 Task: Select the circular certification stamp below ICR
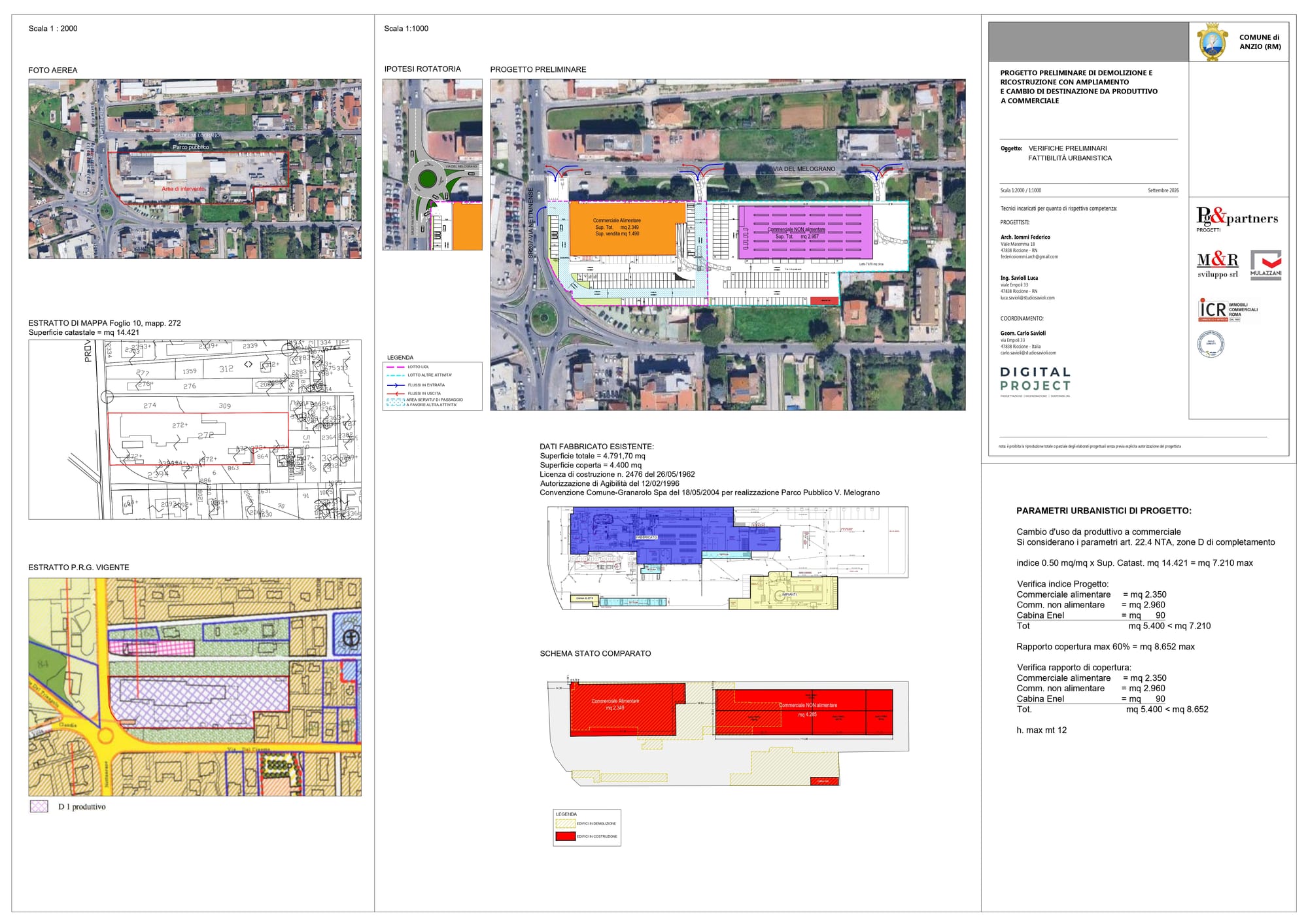pyautogui.click(x=1211, y=344)
